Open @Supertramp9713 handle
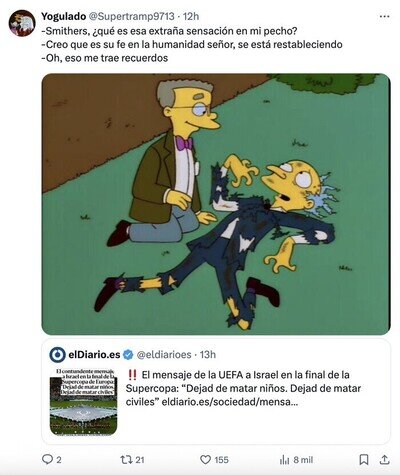400x475 pixels. (x=131, y=16)
